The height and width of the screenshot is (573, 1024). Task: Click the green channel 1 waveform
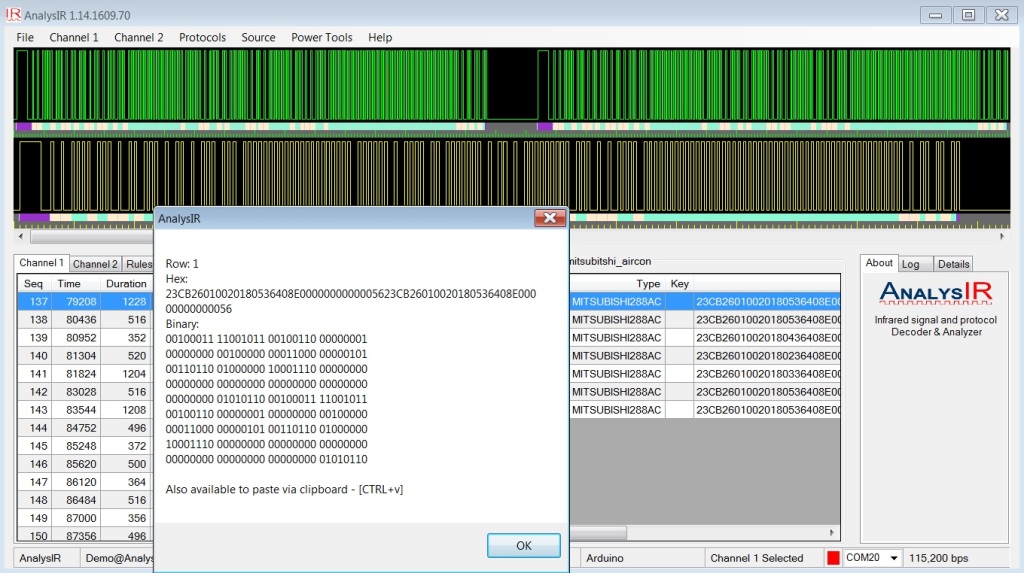click(x=511, y=85)
